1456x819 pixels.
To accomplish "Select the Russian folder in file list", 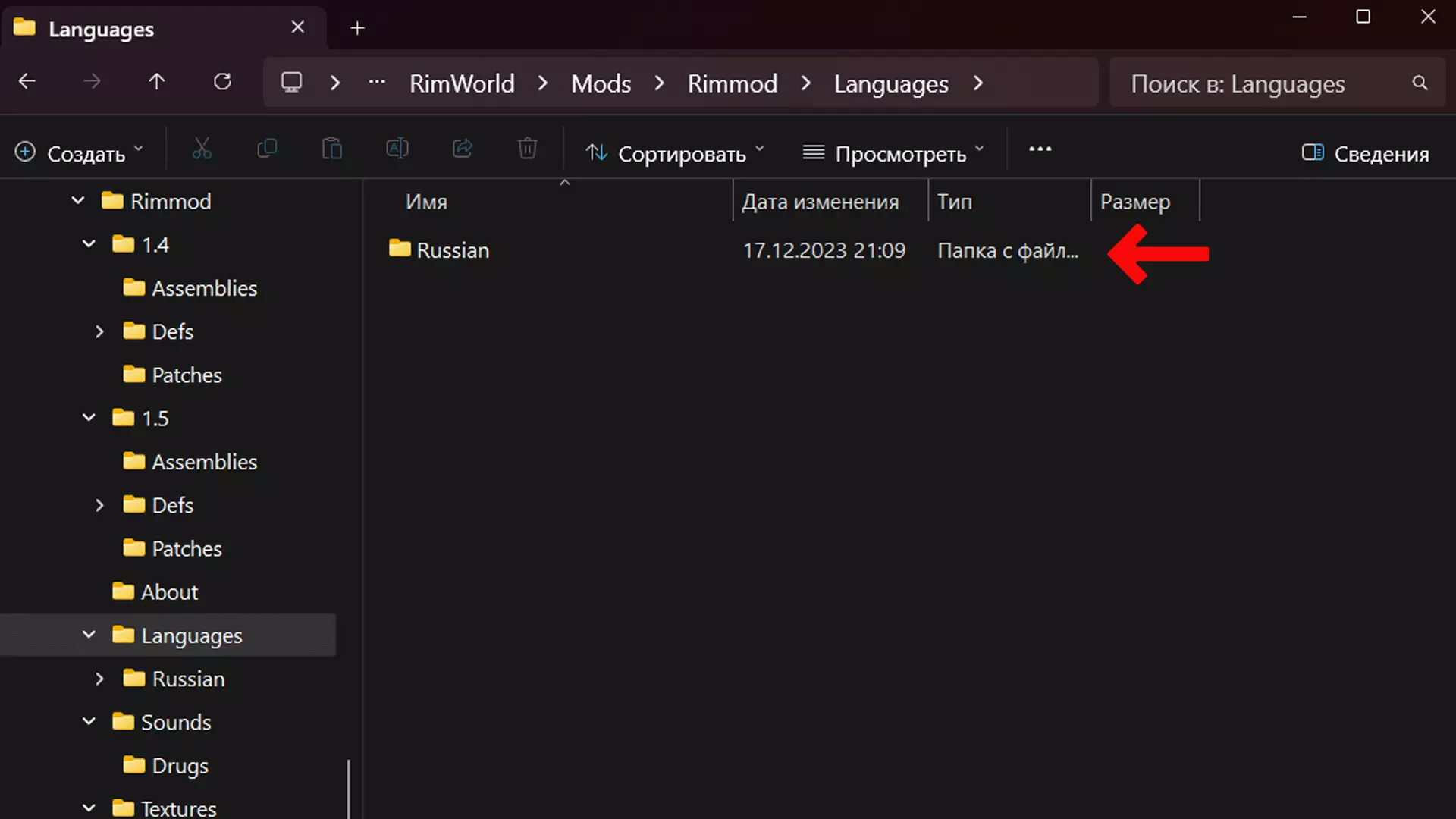I will pyautogui.click(x=453, y=250).
